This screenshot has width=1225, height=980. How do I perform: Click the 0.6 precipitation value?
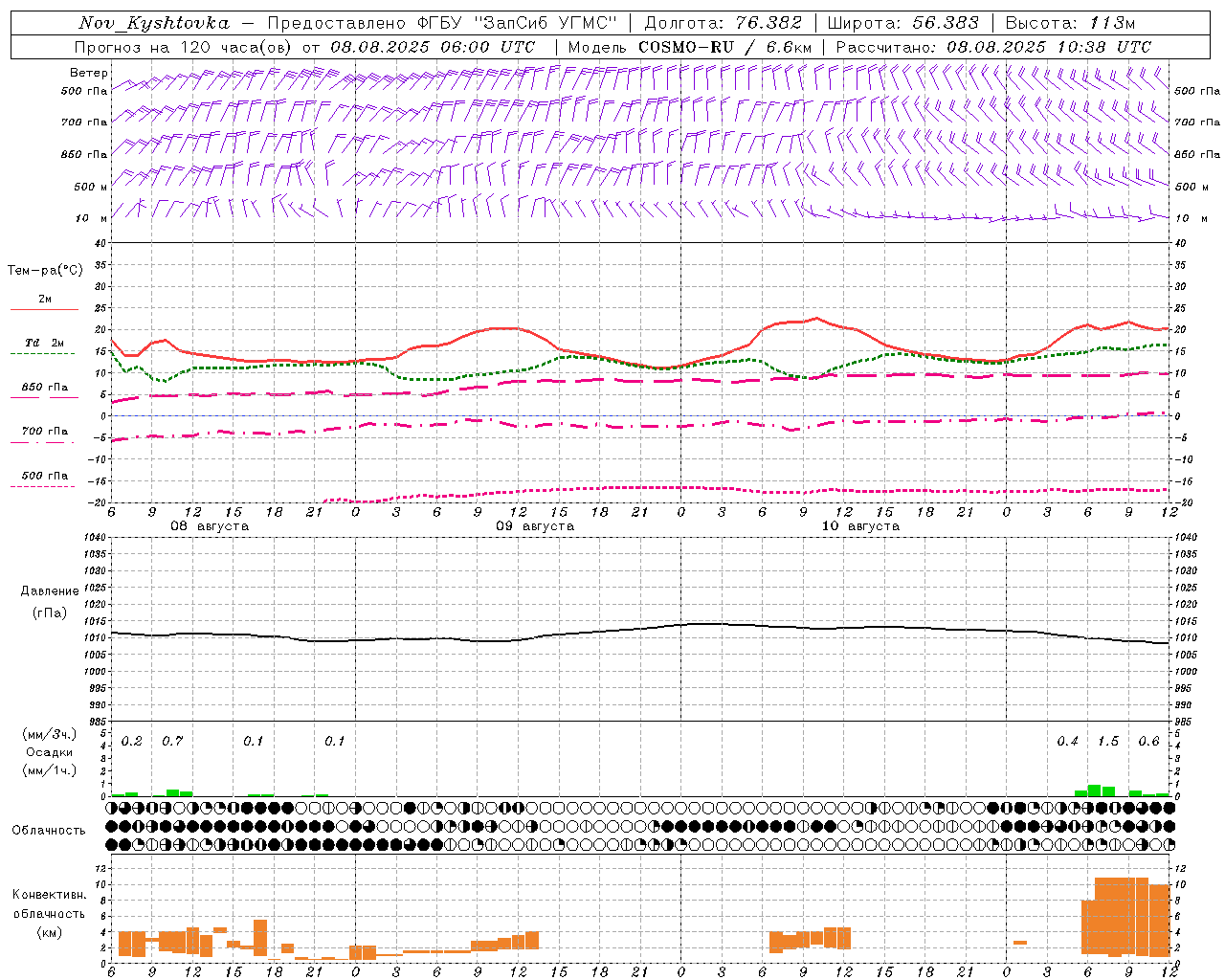(x=1148, y=742)
